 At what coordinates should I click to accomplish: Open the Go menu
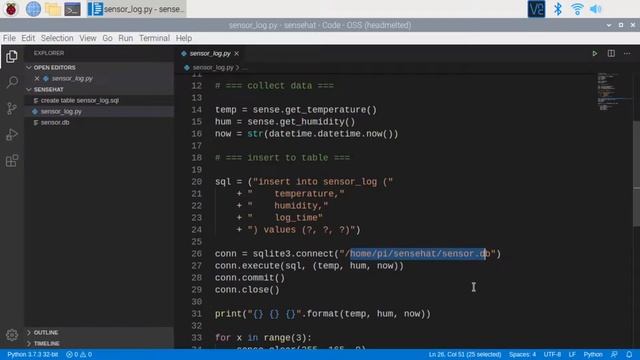(x=107, y=38)
